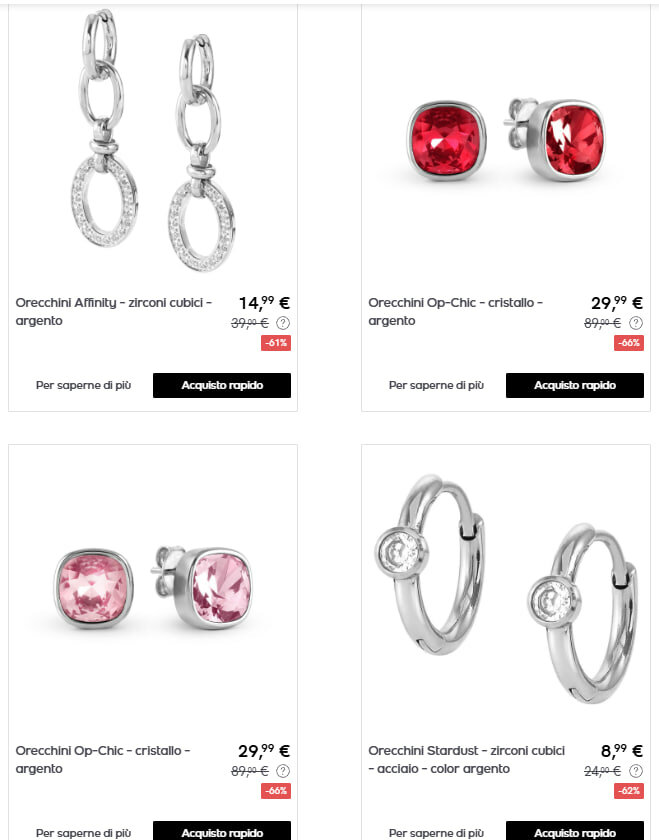Open Per saperne di più for Stardust earrings
The image size is (659, 840).
(x=436, y=833)
